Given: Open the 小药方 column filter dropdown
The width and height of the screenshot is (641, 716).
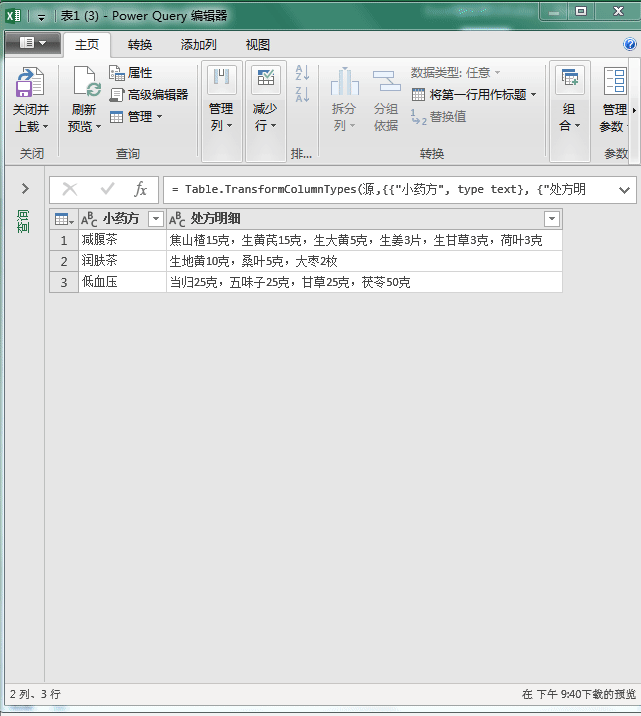Looking at the screenshot, I should click(156, 219).
